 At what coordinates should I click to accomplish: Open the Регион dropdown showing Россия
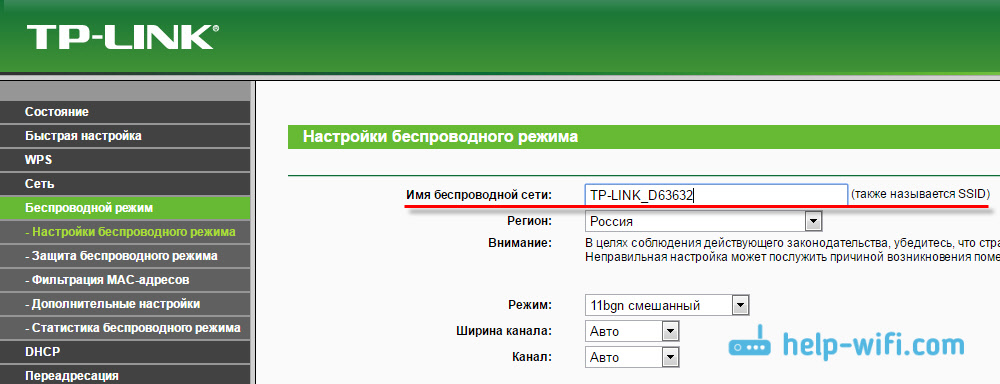703,222
